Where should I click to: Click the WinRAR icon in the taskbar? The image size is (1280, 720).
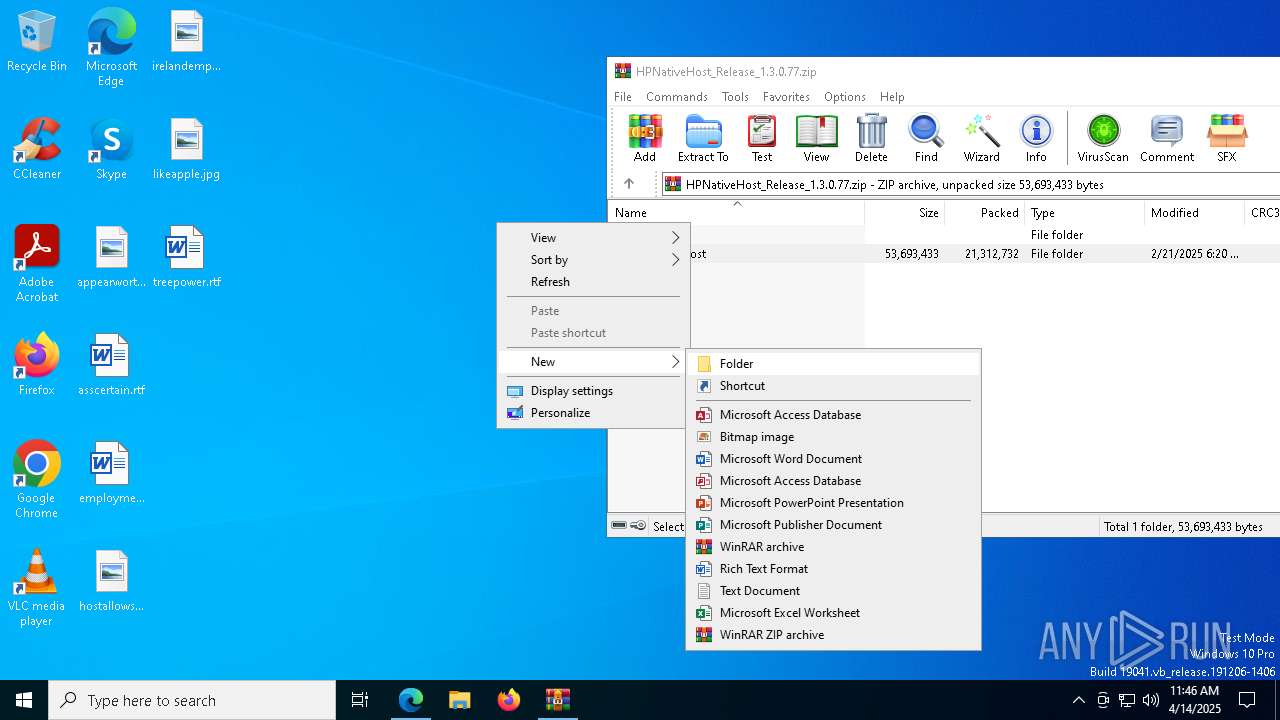tap(557, 700)
